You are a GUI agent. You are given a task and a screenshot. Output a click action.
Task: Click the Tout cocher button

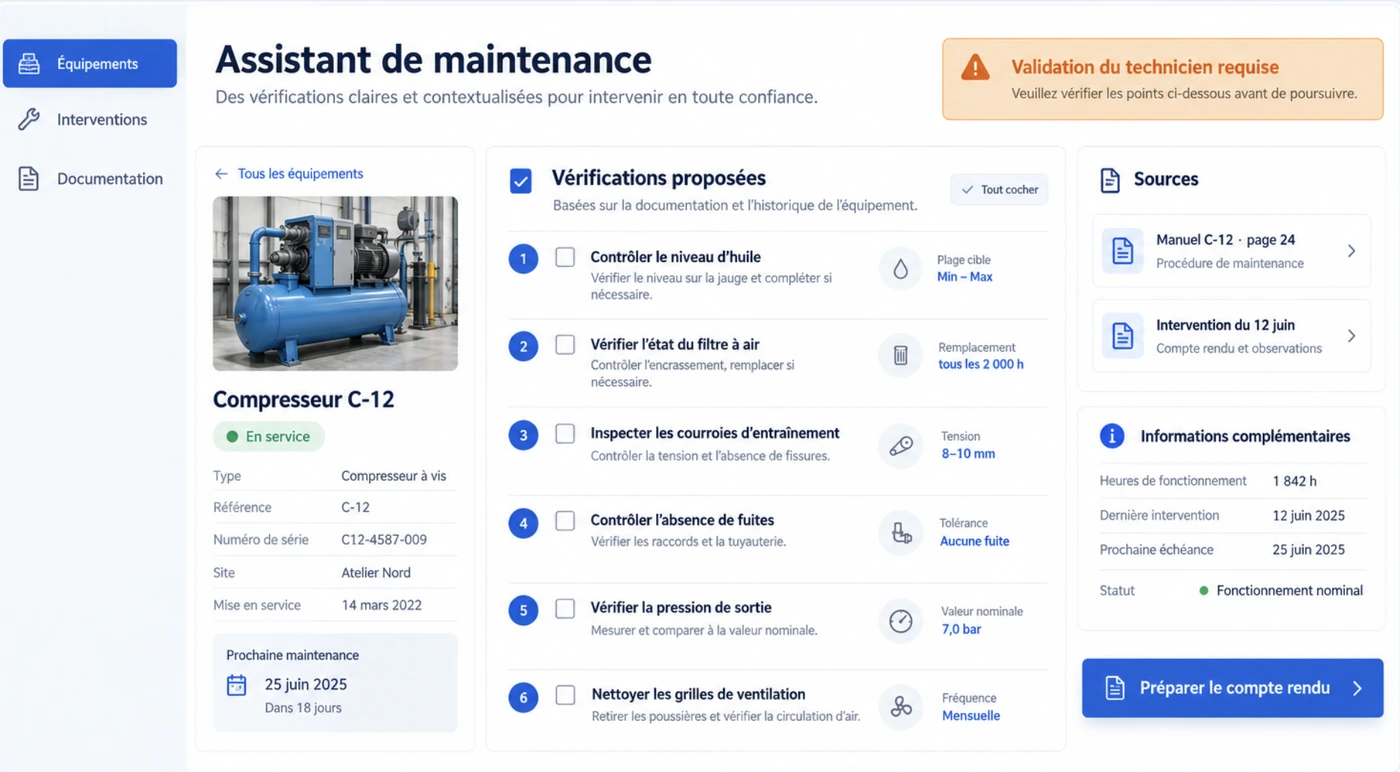tap(999, 189)
